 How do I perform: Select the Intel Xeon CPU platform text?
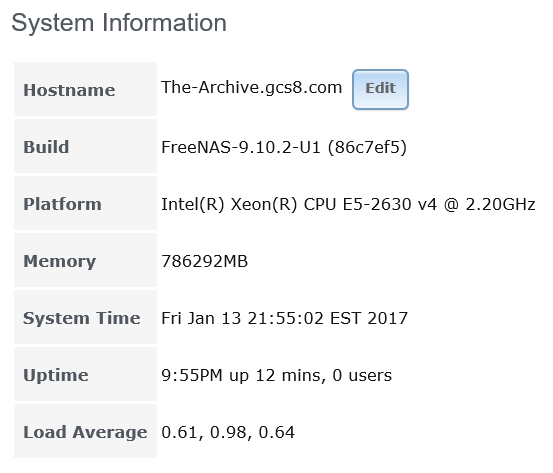348,204
